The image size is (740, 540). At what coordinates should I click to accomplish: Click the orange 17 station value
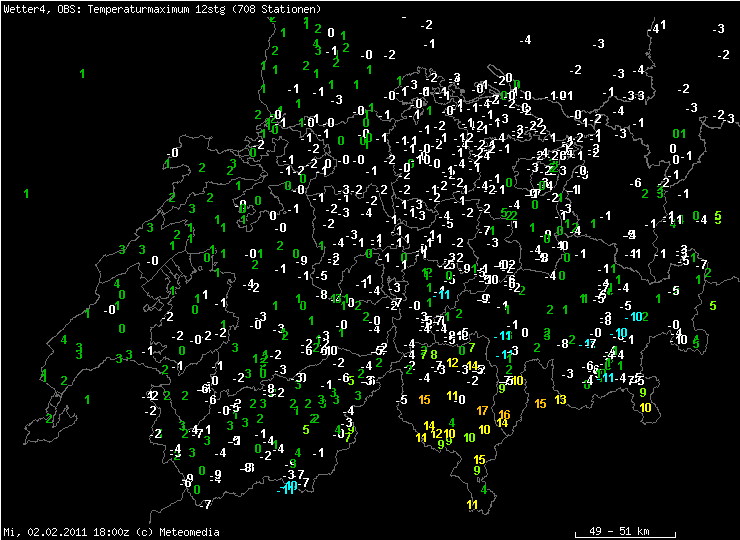pos(482,410)
